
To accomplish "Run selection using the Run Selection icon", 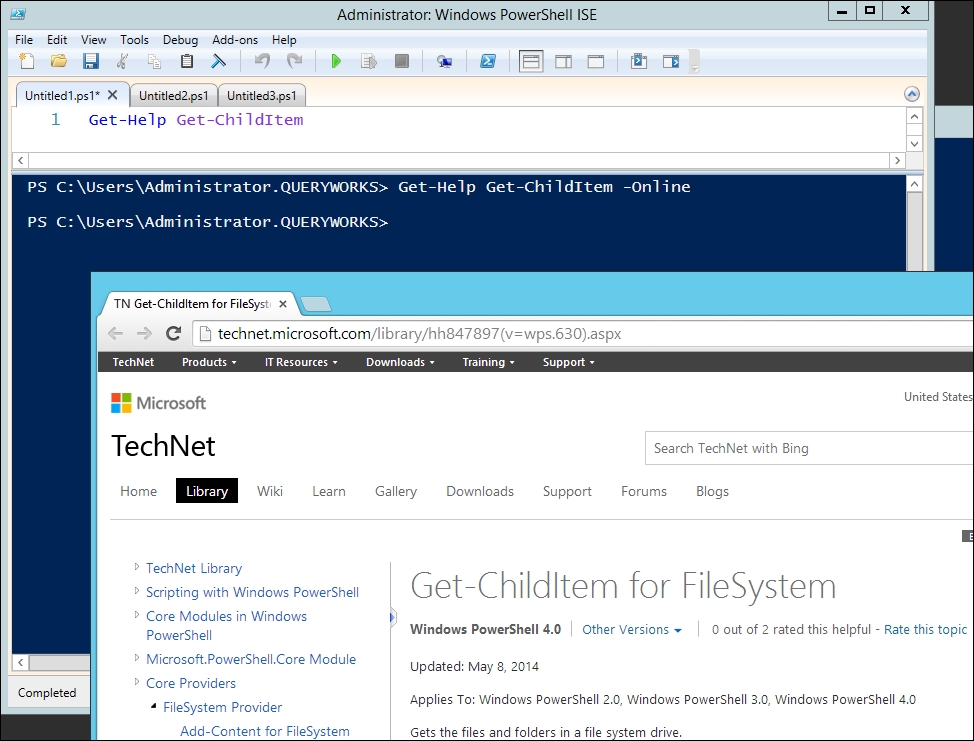I will (x=369, y=61).
